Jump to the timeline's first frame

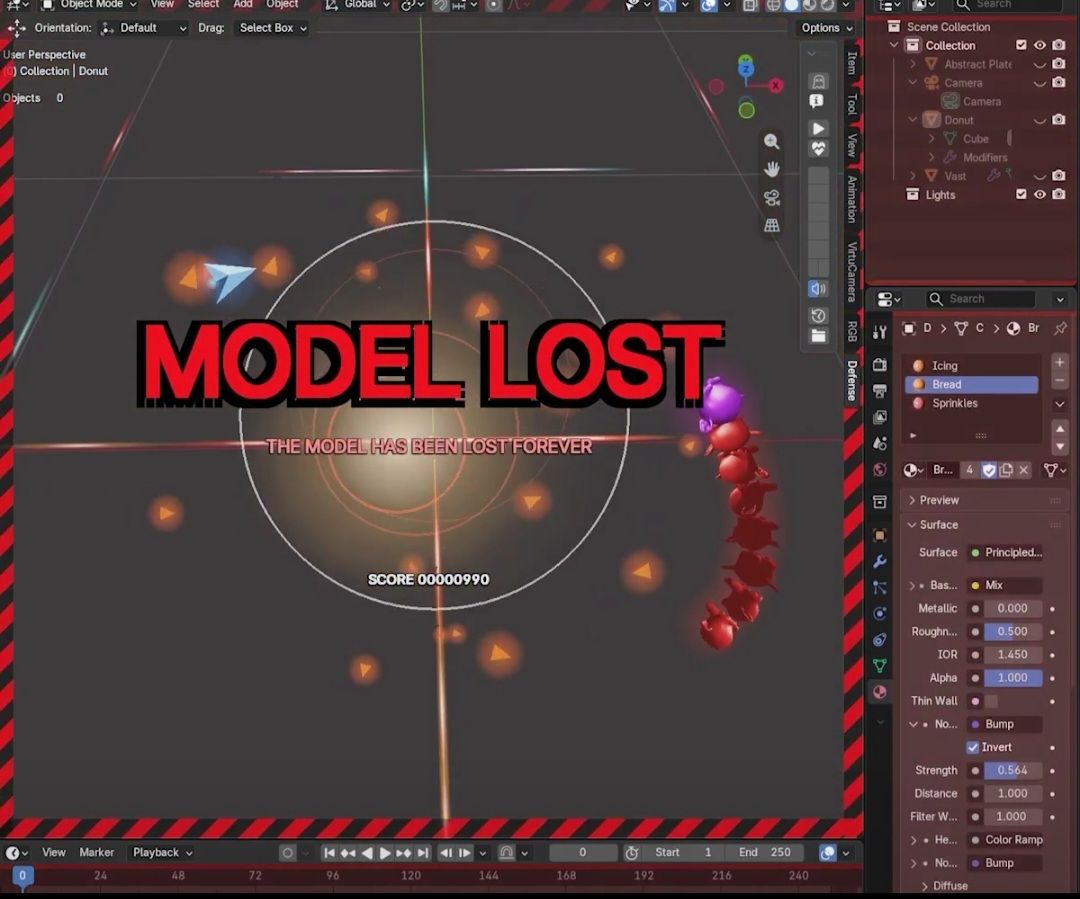pos(329,853)
